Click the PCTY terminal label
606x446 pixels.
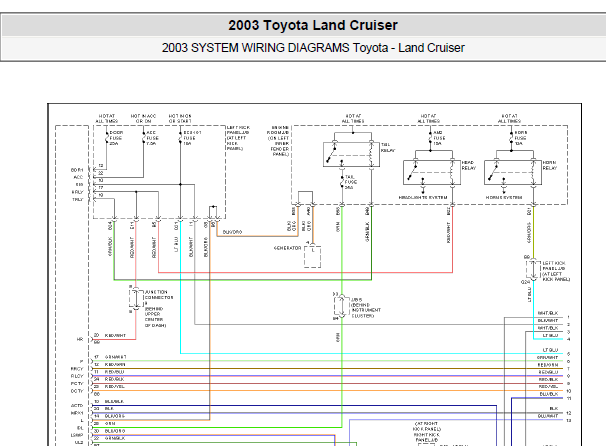(x=77, y=383)
